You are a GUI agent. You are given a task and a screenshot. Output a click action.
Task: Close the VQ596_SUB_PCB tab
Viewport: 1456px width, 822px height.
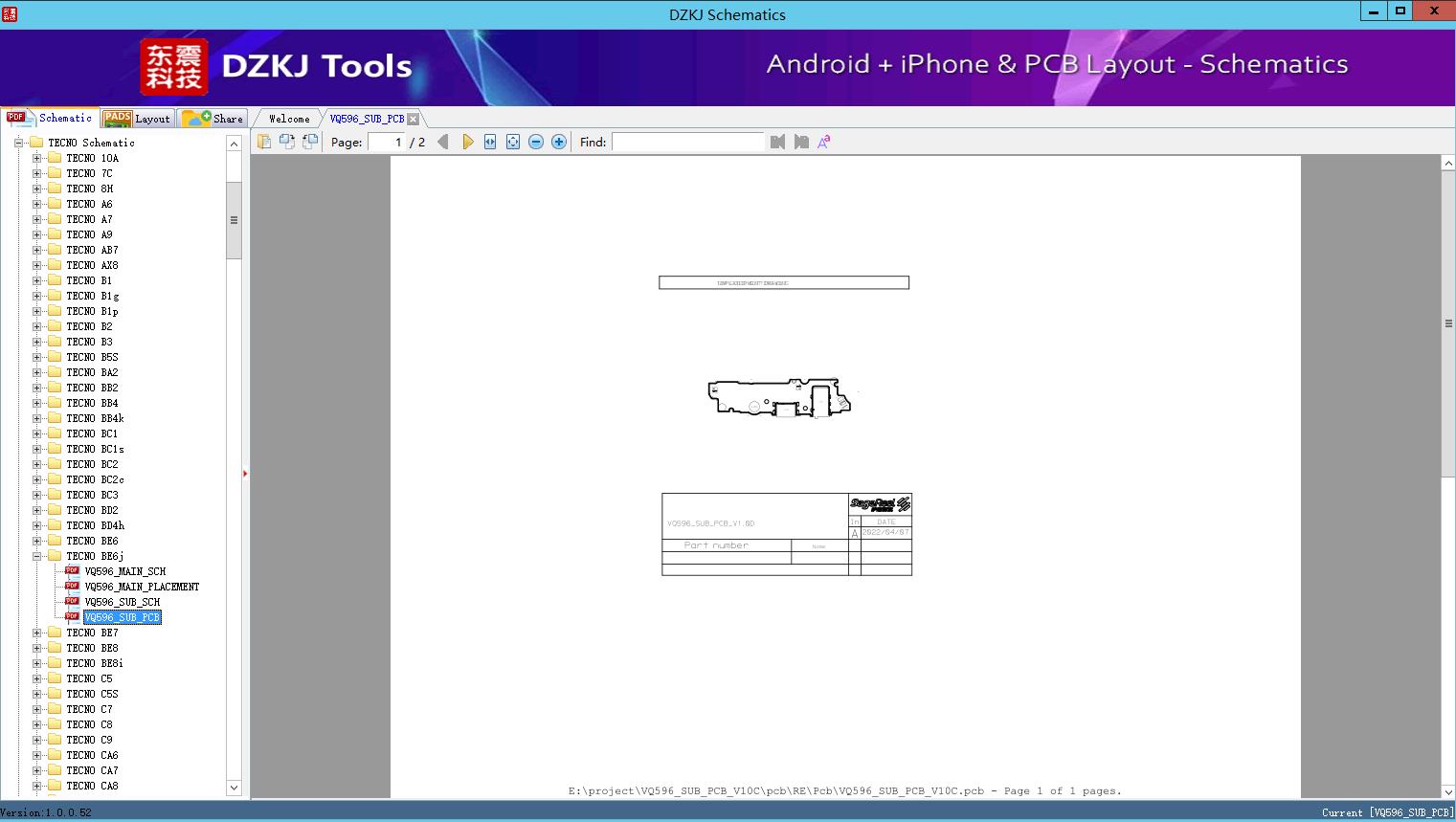click(x=413, y=119)
